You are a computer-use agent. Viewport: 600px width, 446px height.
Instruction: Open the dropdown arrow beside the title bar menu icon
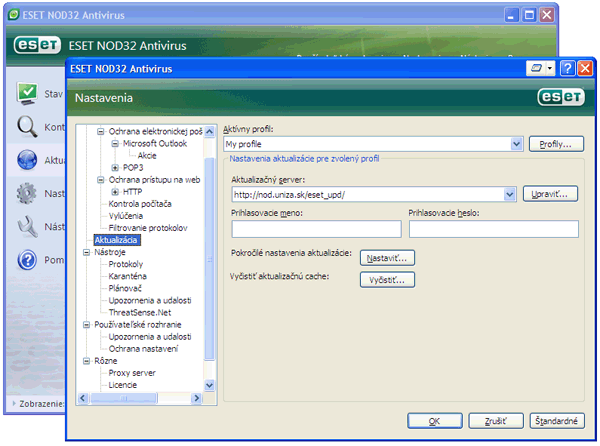pyautogui.click(x=550, y=68)
